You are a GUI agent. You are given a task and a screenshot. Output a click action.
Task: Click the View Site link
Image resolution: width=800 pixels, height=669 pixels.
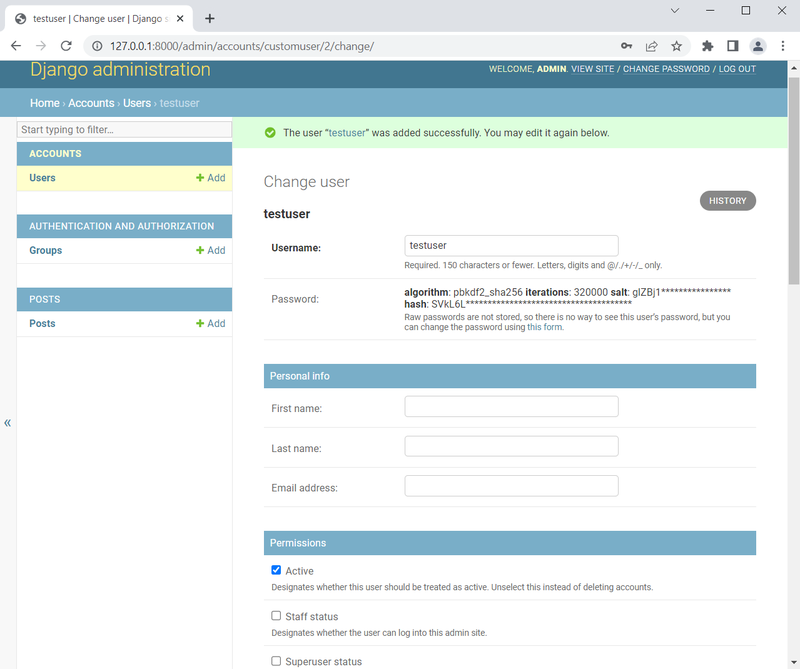tap(593, 69)
